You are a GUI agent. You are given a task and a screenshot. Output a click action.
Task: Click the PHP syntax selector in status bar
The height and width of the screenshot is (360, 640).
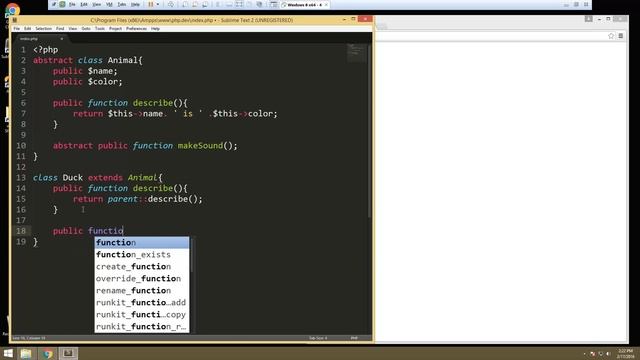coord(354,338)
